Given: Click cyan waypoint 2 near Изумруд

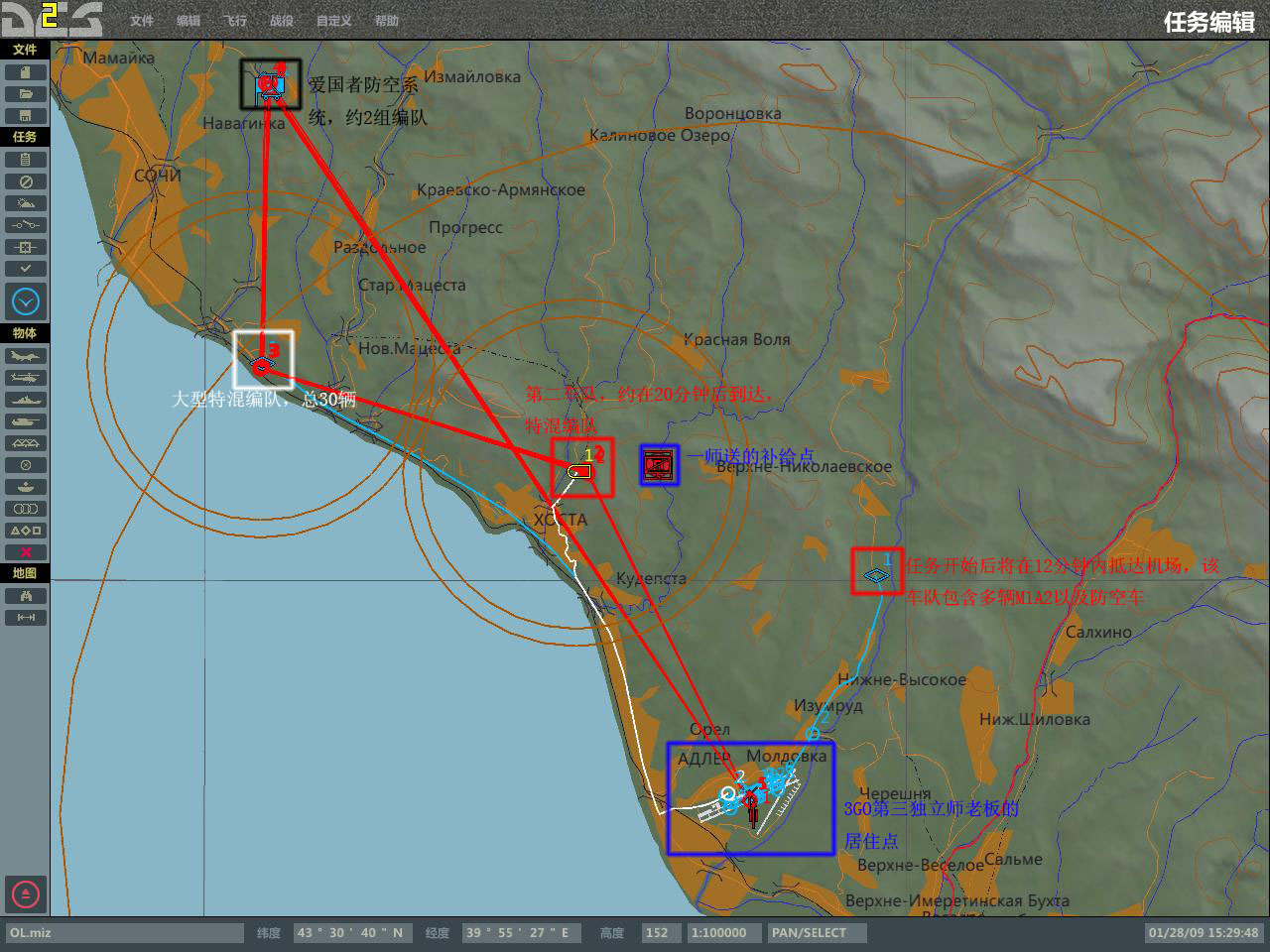Looking at the screenshot, I should pyautogui.click(x=813, y=734).
